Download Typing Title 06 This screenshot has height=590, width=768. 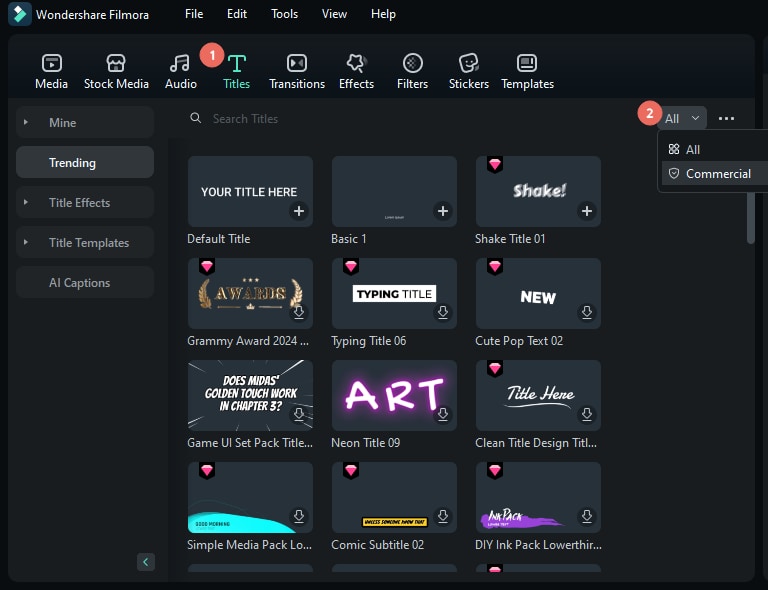(443, 312)
